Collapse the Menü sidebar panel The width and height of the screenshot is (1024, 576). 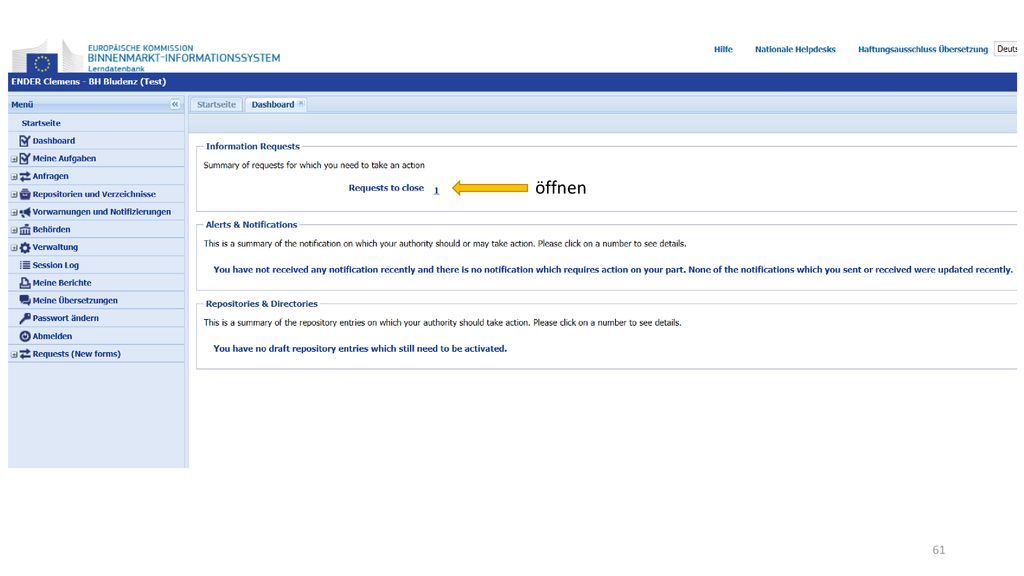(175, 104)
